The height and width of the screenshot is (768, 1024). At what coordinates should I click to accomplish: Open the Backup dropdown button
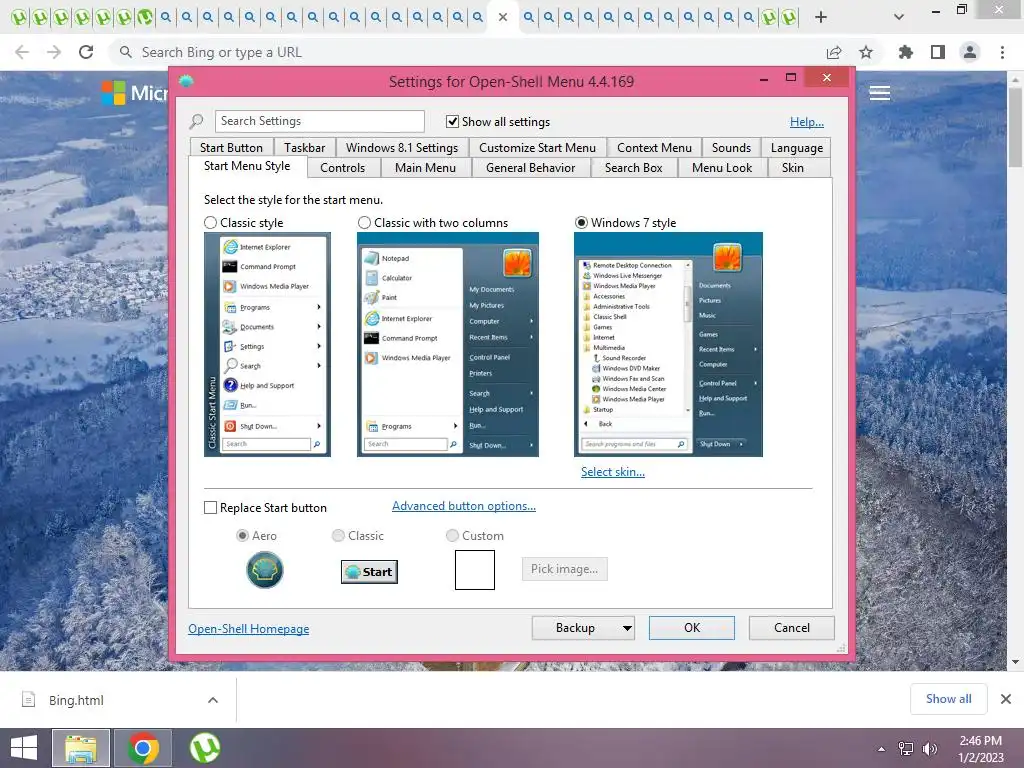coord(583,628)
